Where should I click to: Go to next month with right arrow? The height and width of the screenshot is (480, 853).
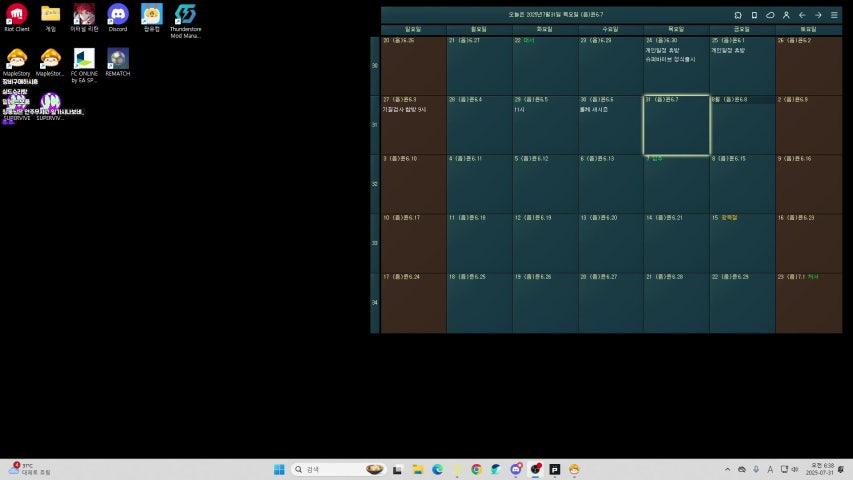coord(818,15)
